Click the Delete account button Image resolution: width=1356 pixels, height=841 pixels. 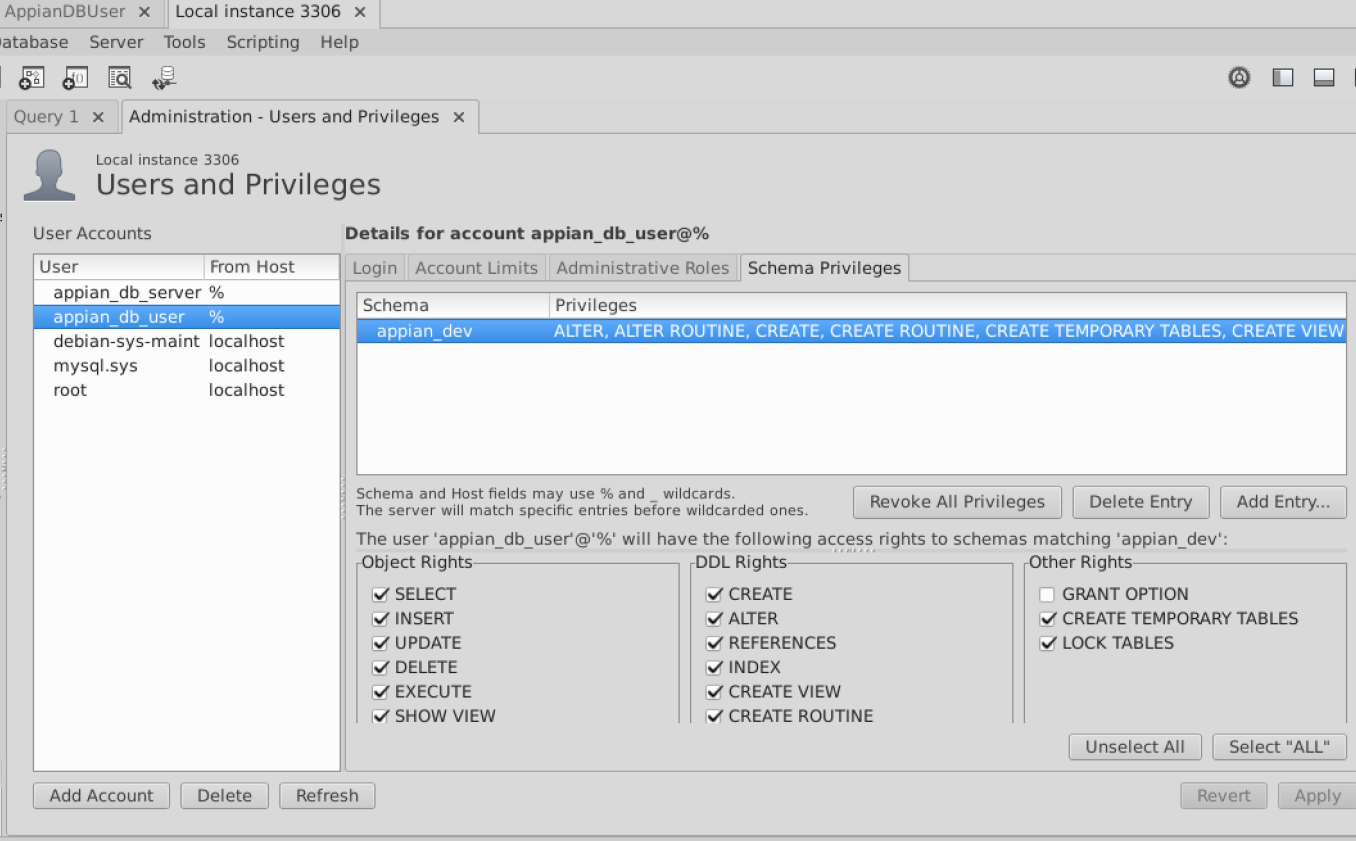click(224, 796)
